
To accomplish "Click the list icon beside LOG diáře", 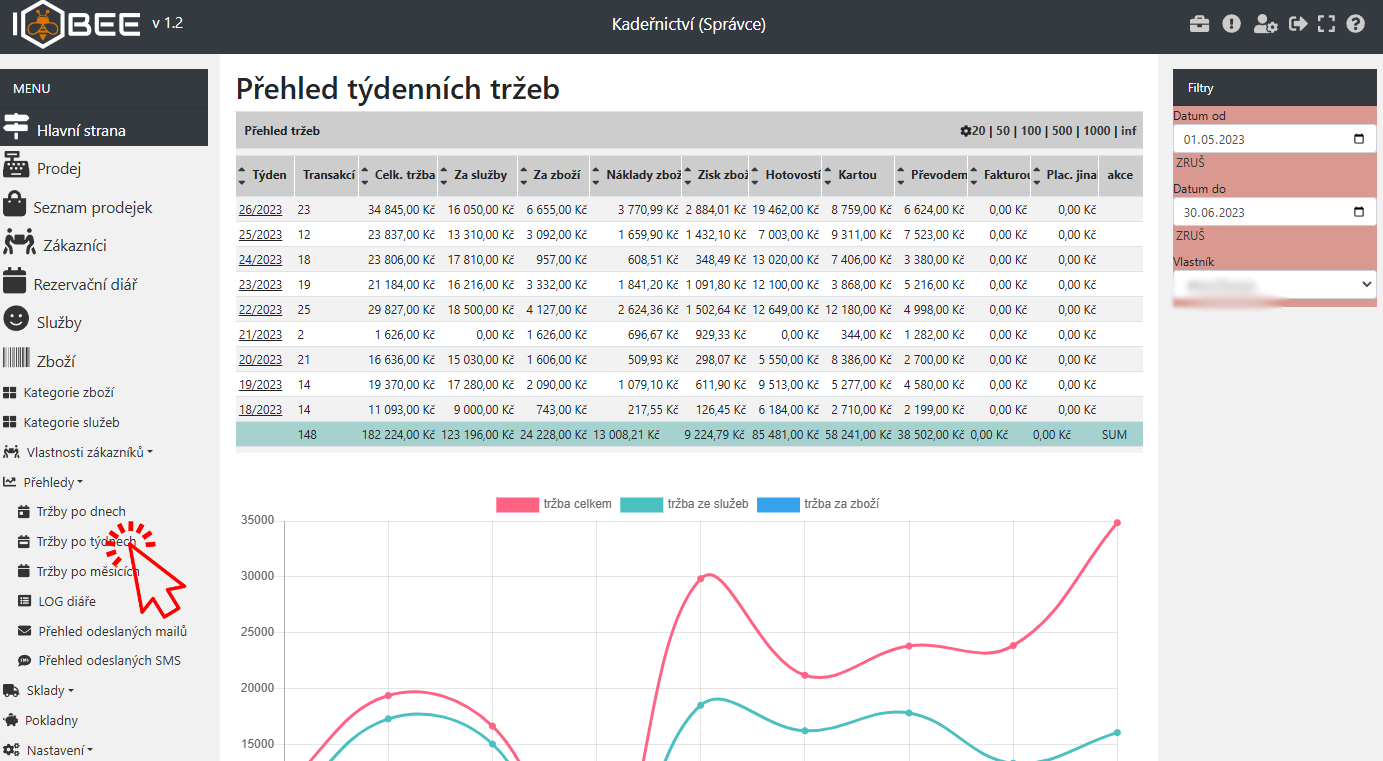I will [x=25, y=601].
